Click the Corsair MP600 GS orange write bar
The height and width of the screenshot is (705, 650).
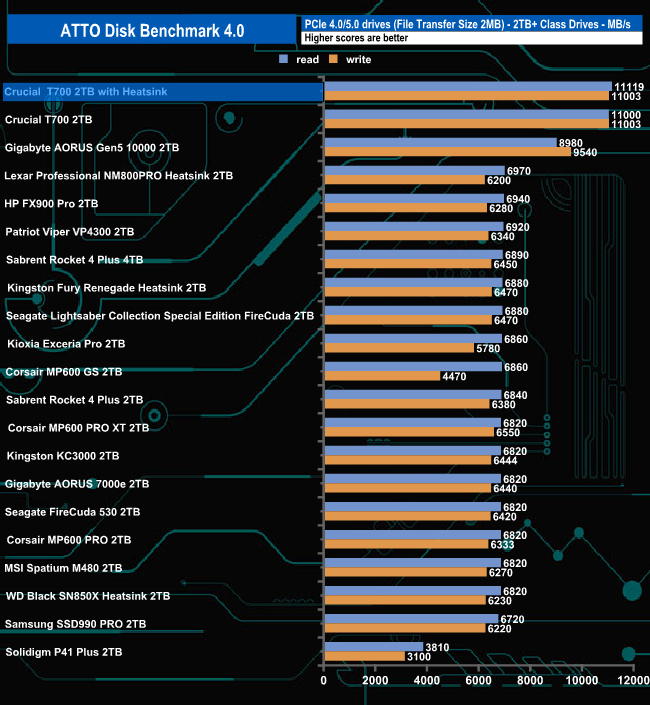pos(382,376)
